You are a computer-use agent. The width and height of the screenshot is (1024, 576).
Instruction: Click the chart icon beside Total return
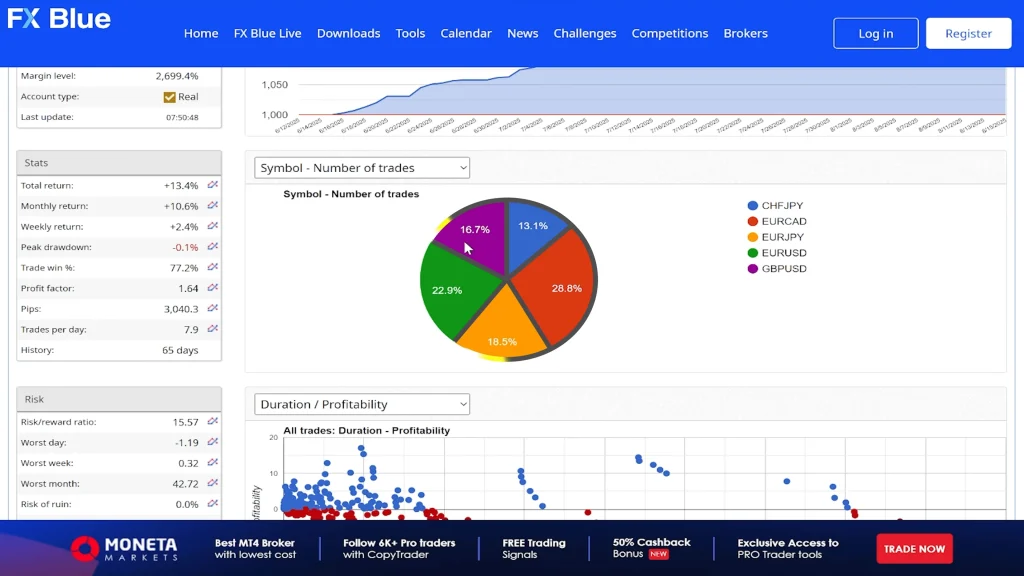click(212, 186)
